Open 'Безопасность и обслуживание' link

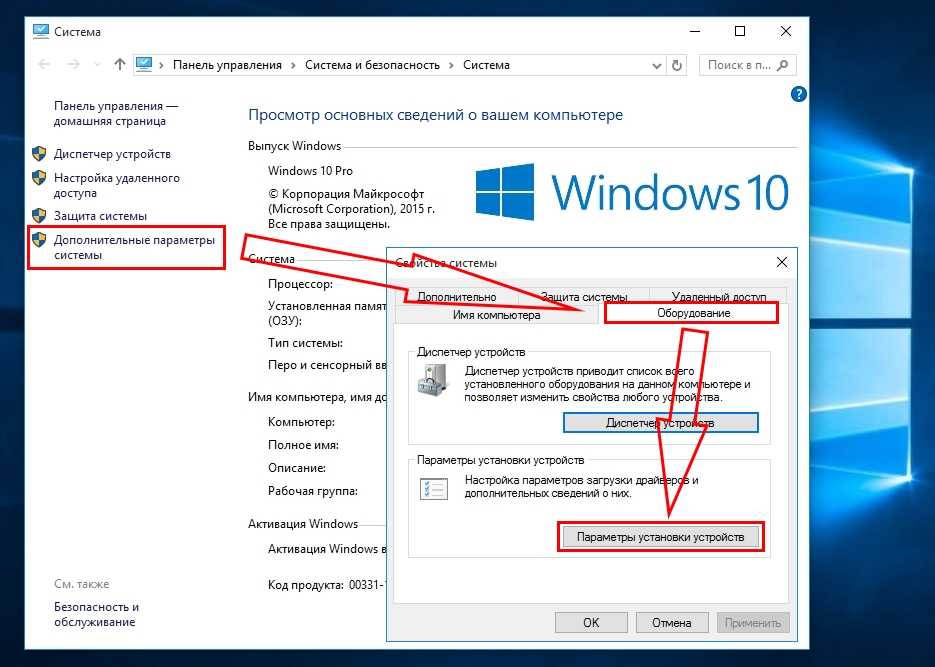point(97,614)
